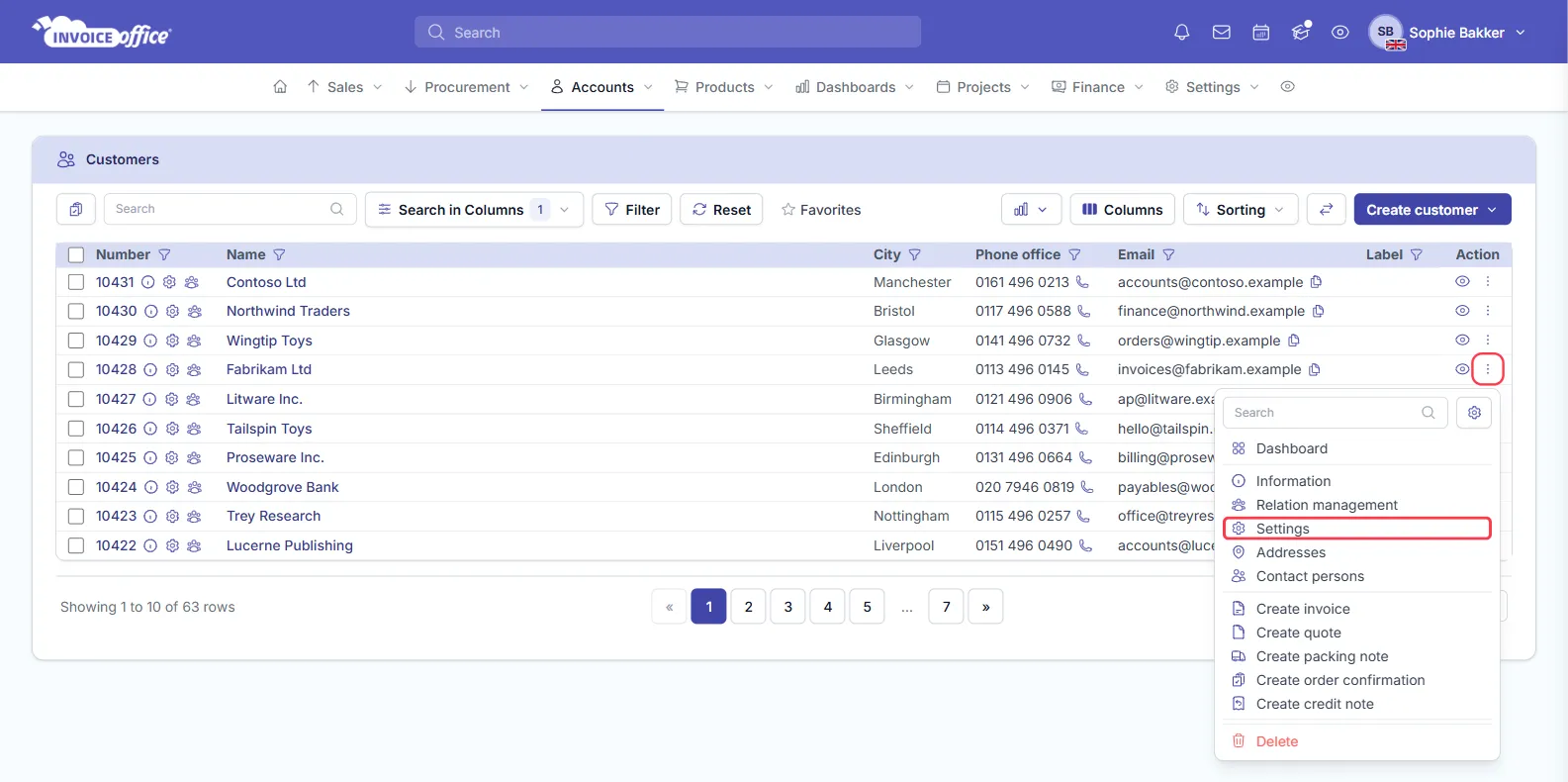Filter the Number column funnel icon
Screen dimensions: 1568x782
tap(164, 254)
